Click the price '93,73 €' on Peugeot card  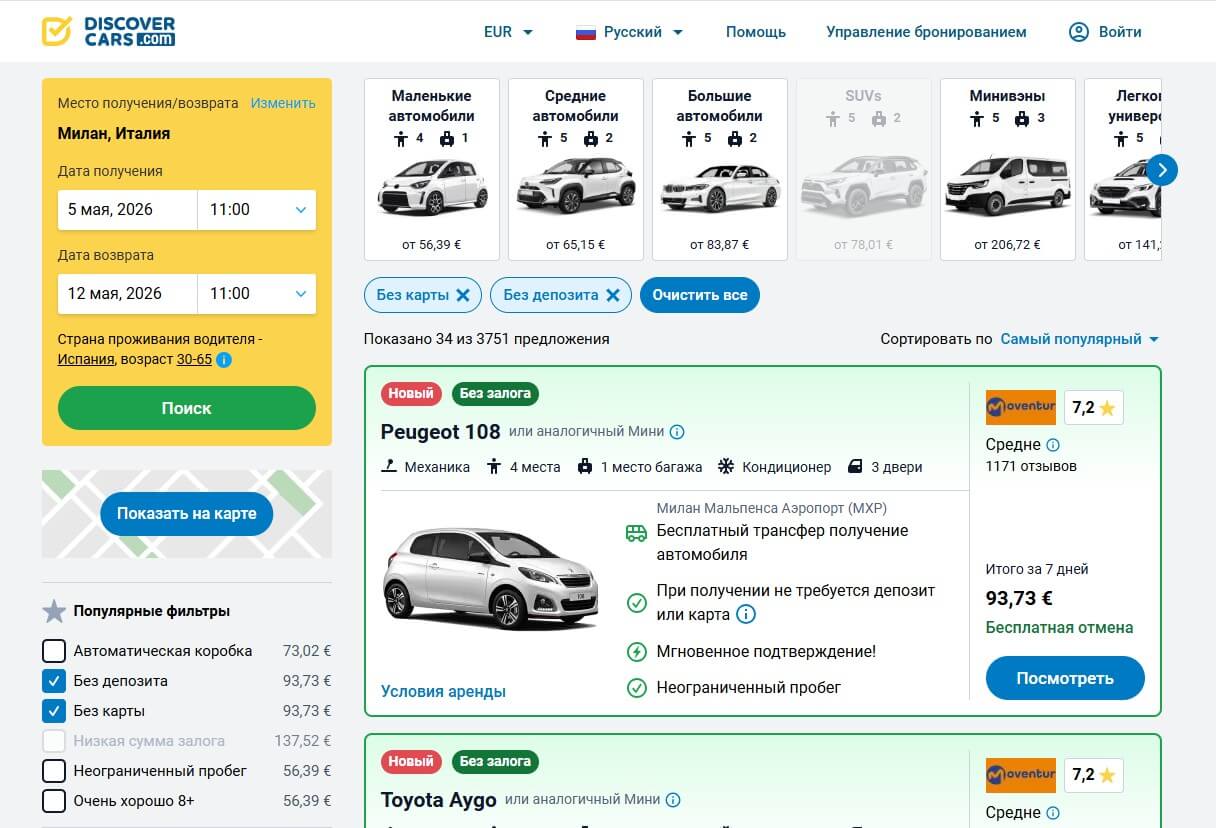click(1019, 598)
